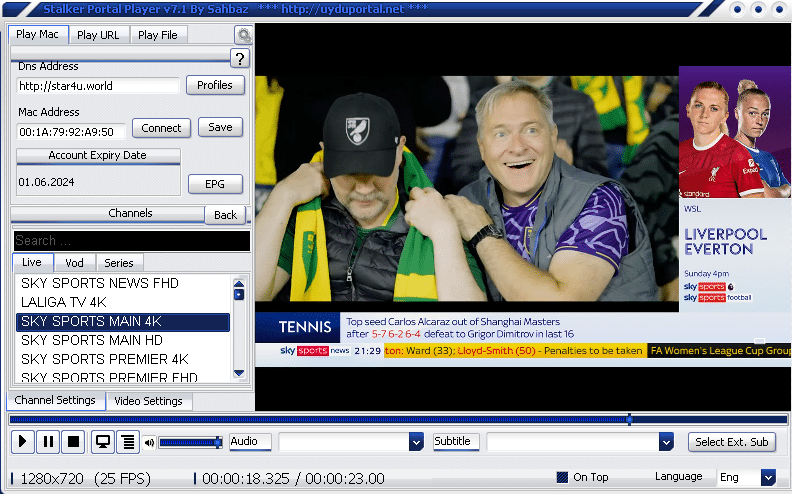Click Select Ext. Sub button
Screen dimensions: 792x494
(731, 442)
